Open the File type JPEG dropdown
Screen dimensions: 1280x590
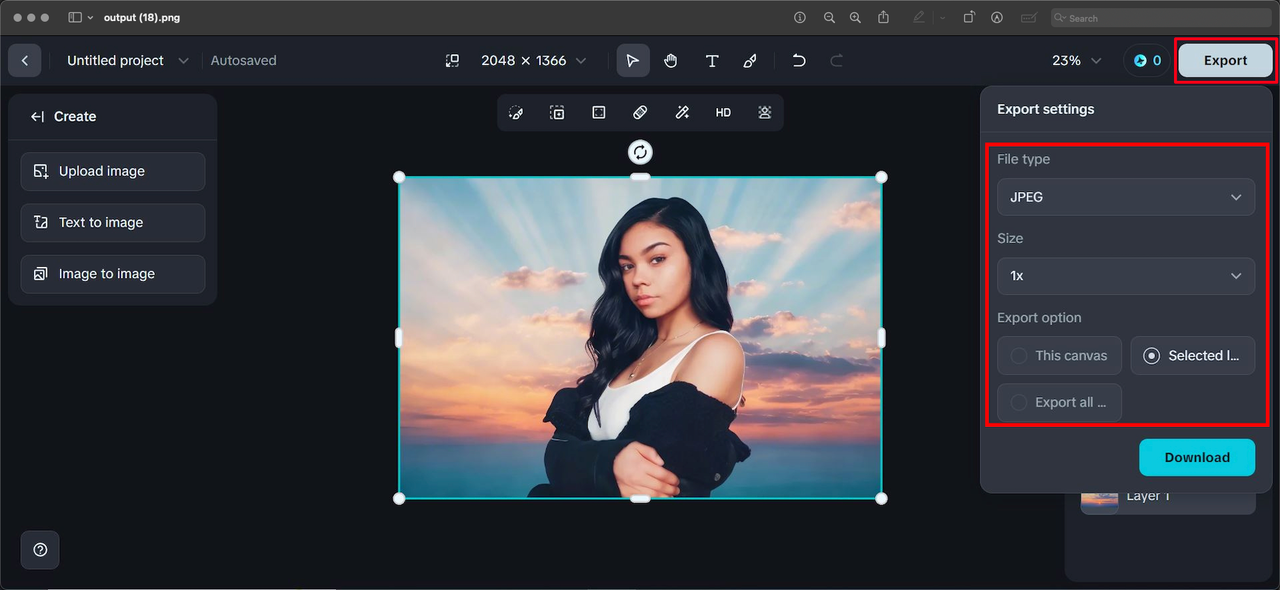pyautogui.click(x=1126, y=197)
